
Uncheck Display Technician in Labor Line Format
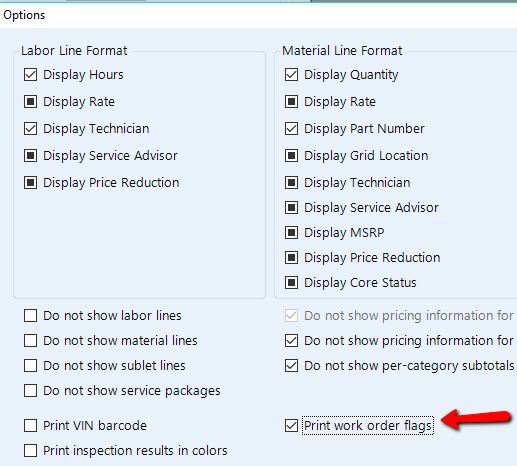pyautogui.click(x=30, y=129)
